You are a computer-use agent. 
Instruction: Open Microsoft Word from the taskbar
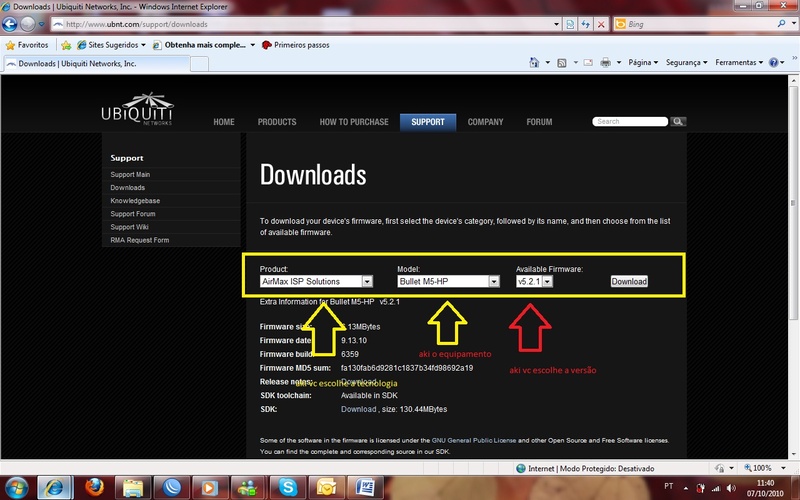[365, 488]
